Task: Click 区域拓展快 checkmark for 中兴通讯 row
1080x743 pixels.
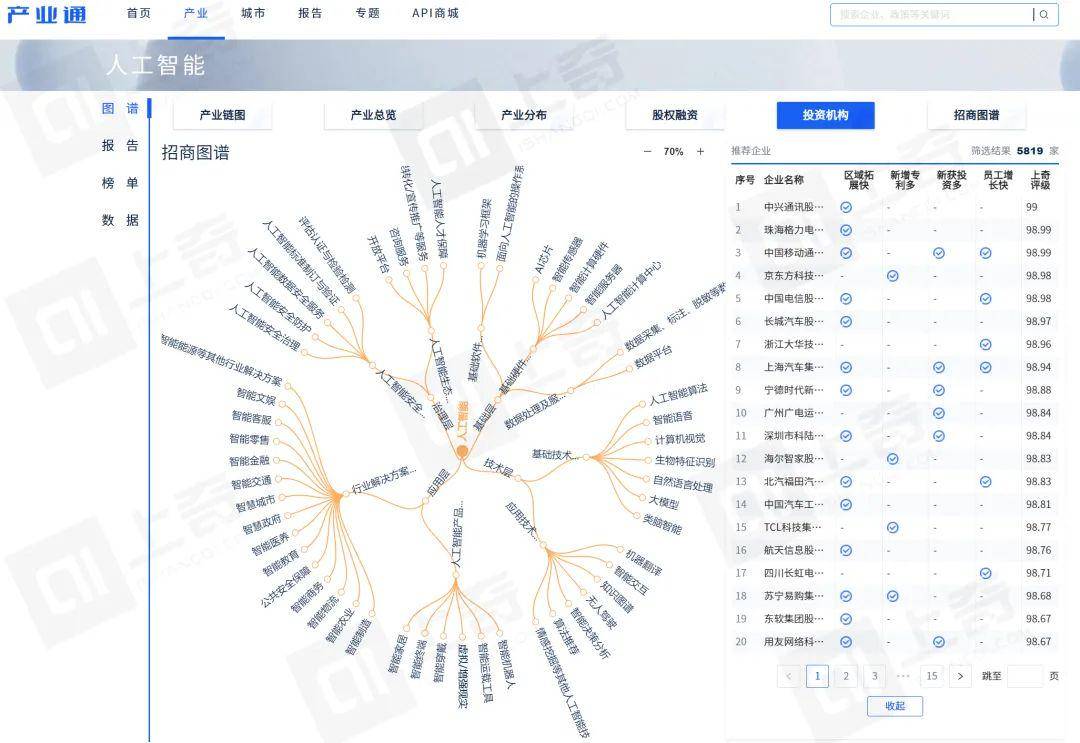Action: [x=846, y=207]
